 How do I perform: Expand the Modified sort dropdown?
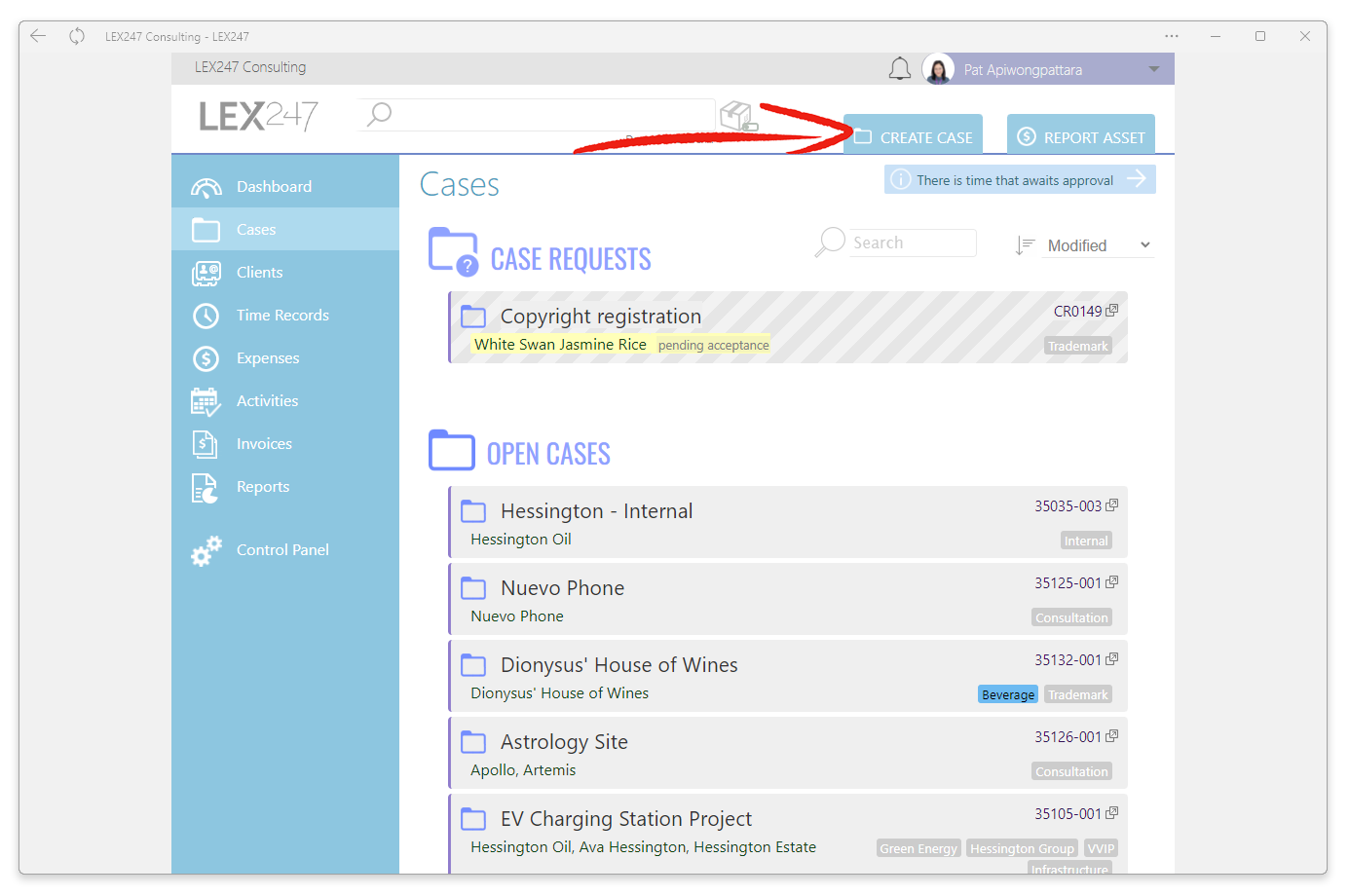coord(1099,245)
